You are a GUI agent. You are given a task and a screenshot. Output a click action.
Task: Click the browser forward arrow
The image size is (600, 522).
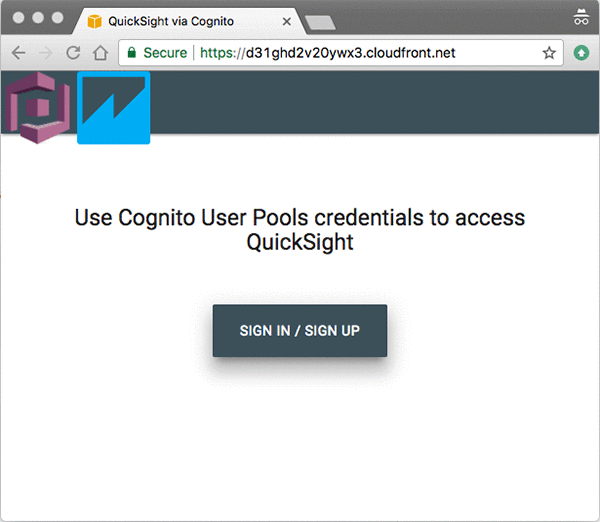click(46, 53)
